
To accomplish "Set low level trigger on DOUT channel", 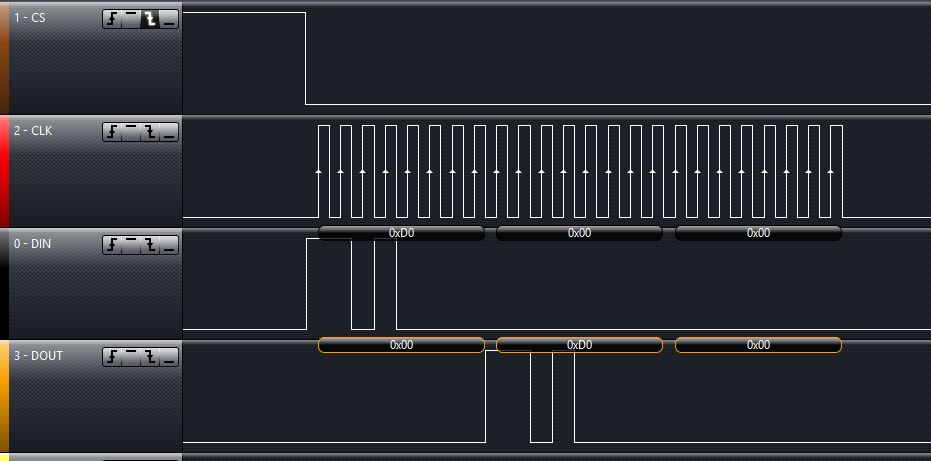I will coord(169,357).
